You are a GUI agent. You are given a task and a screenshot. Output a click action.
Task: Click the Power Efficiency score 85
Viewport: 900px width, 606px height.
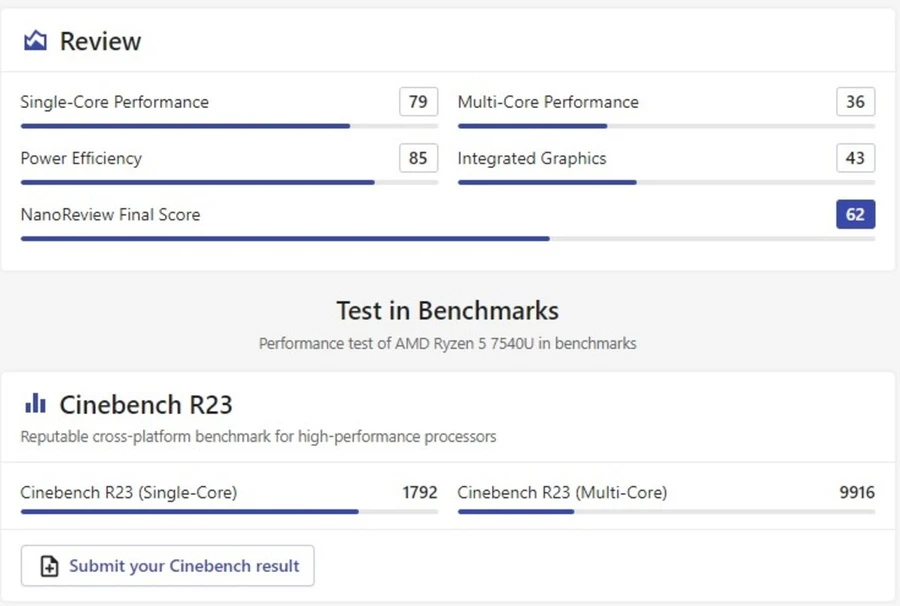(x=418, y=158)
